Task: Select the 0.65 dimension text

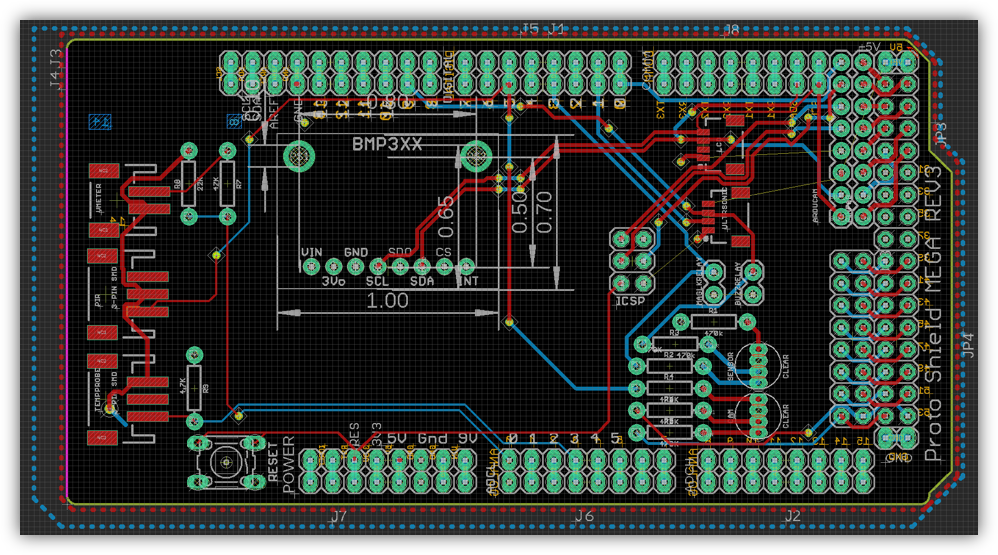Action: coord(446,217)
